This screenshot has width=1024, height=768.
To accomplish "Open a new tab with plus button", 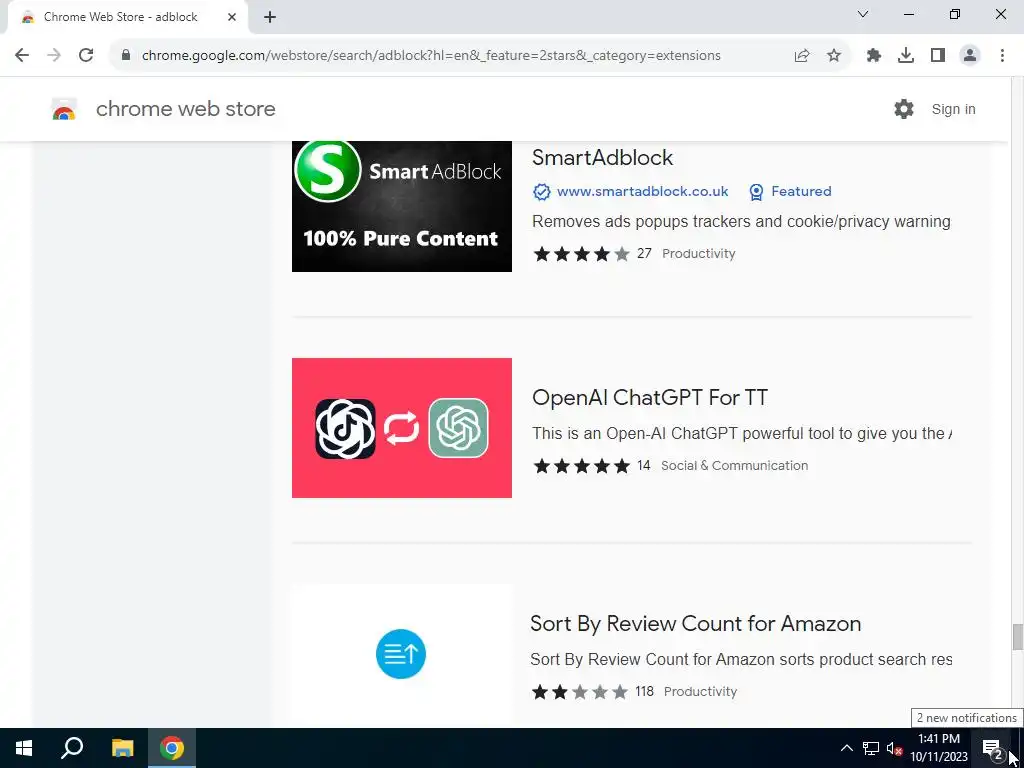I will 270,17.
